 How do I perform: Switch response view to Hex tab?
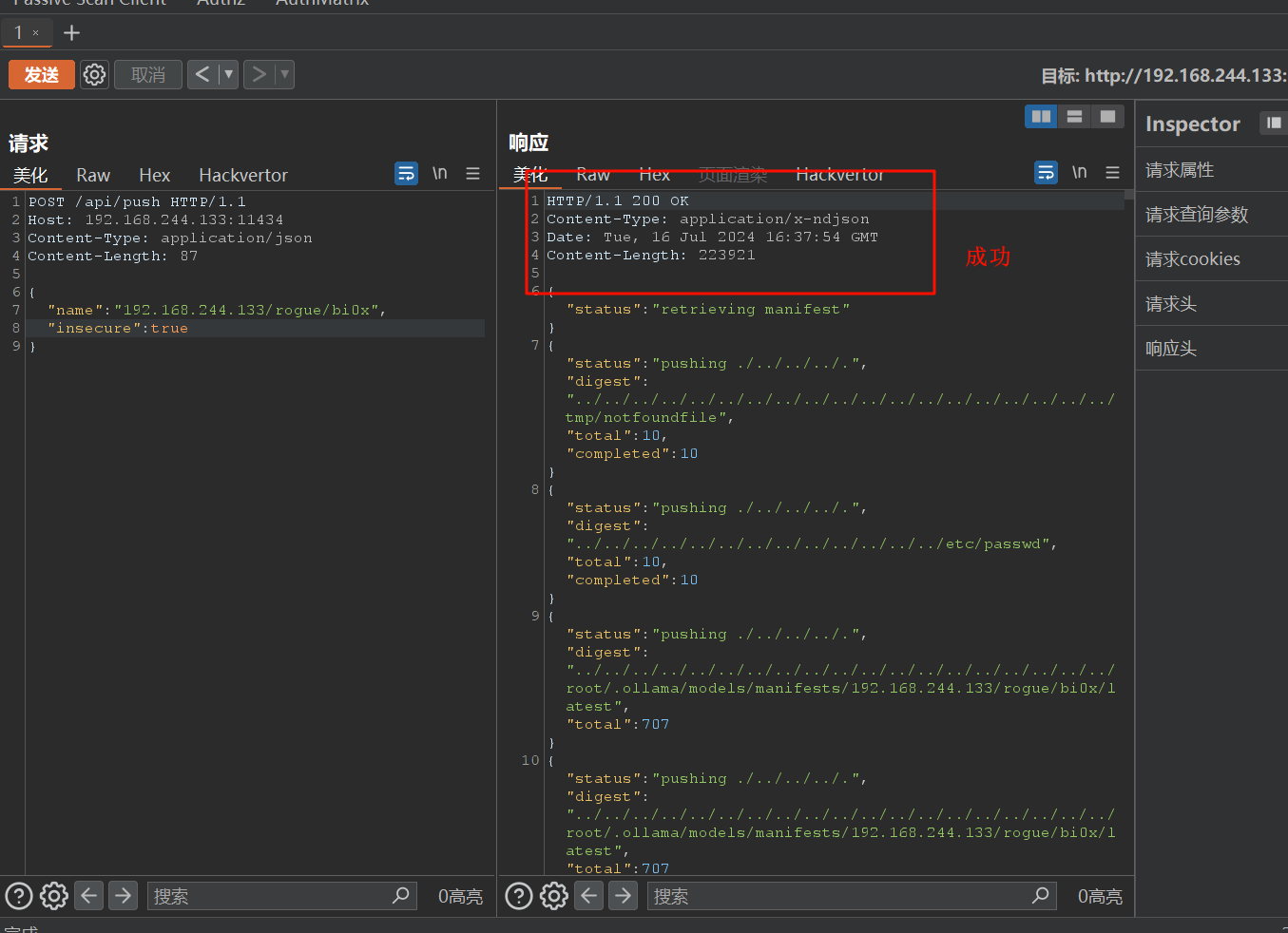click(654, 175)
